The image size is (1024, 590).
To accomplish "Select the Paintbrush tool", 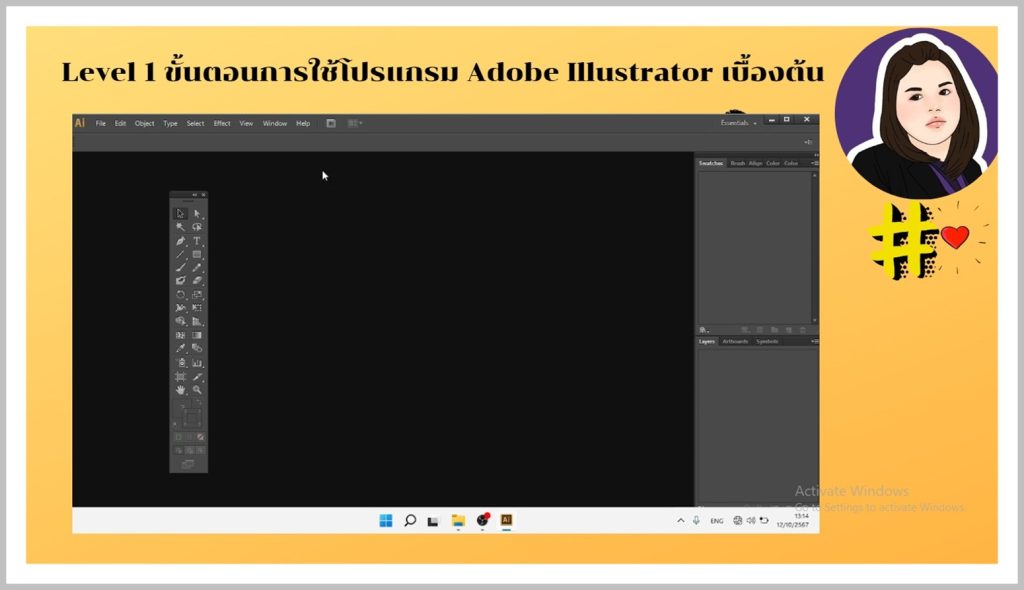I will 180,267.
